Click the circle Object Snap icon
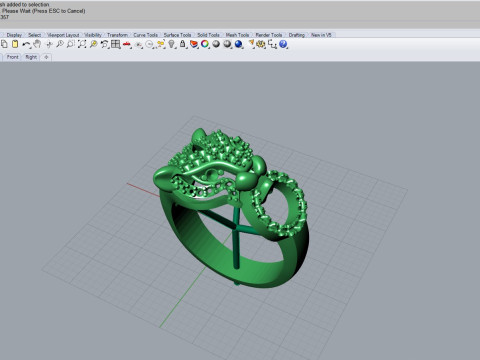The image size is (480, 360). tap(150, 44)
